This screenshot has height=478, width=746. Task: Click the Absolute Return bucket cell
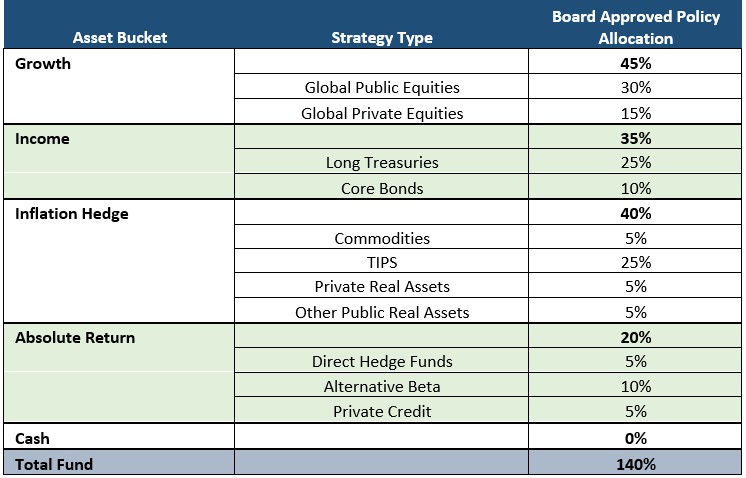click(x=119, y=373)
